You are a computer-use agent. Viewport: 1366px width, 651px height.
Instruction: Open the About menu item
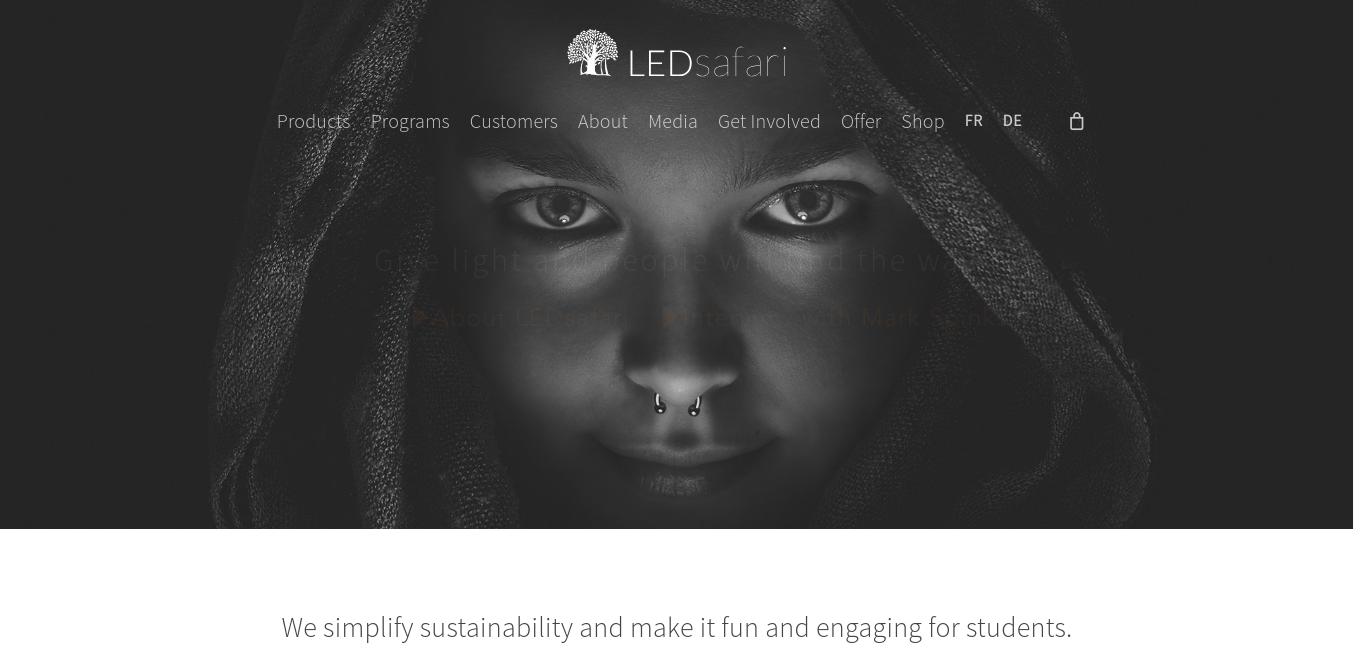click(x=603, y=121)
